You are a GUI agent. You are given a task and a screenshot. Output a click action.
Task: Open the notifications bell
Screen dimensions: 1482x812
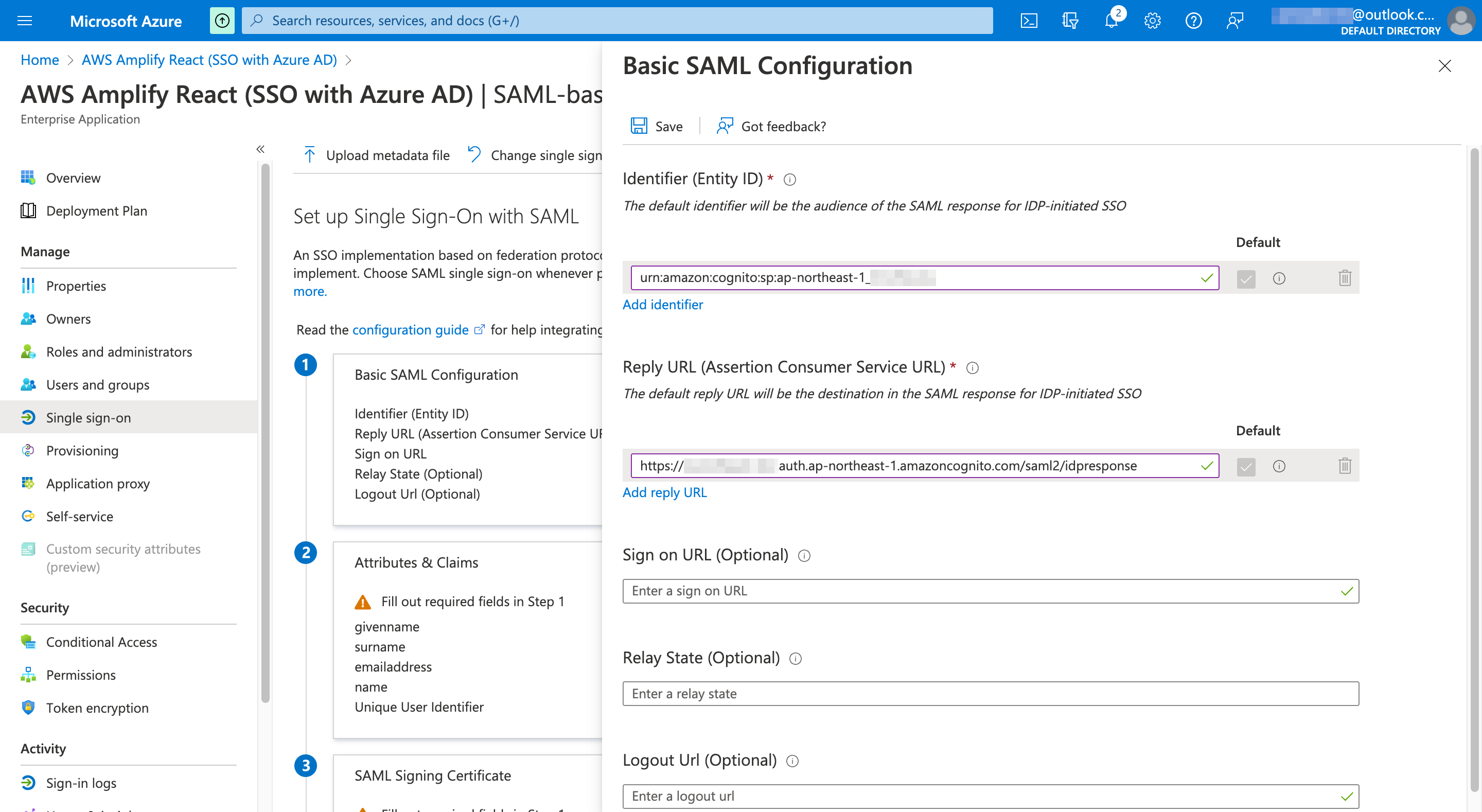tap(1111, 21)
